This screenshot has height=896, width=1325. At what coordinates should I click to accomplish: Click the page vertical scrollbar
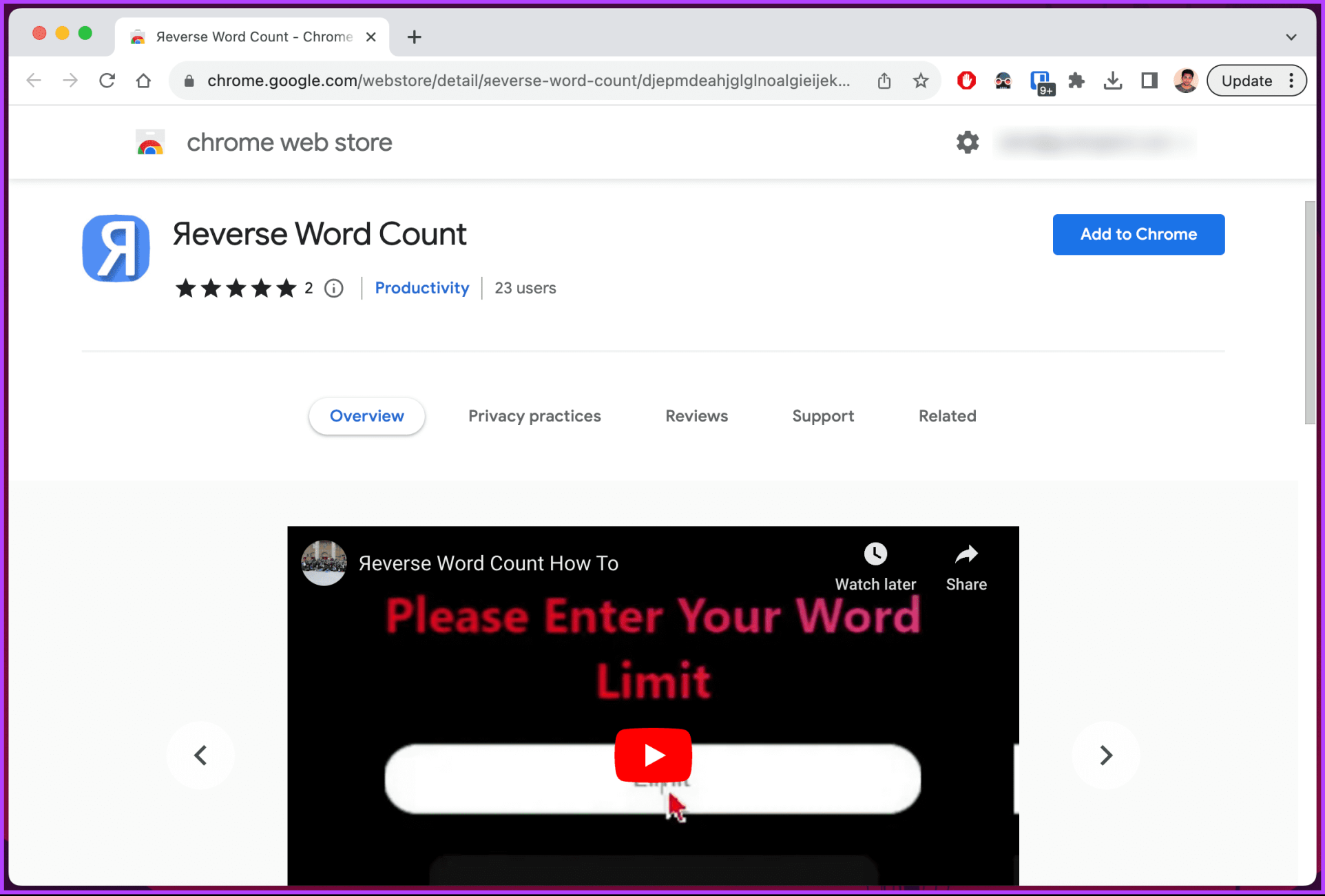coord(1309,313)
